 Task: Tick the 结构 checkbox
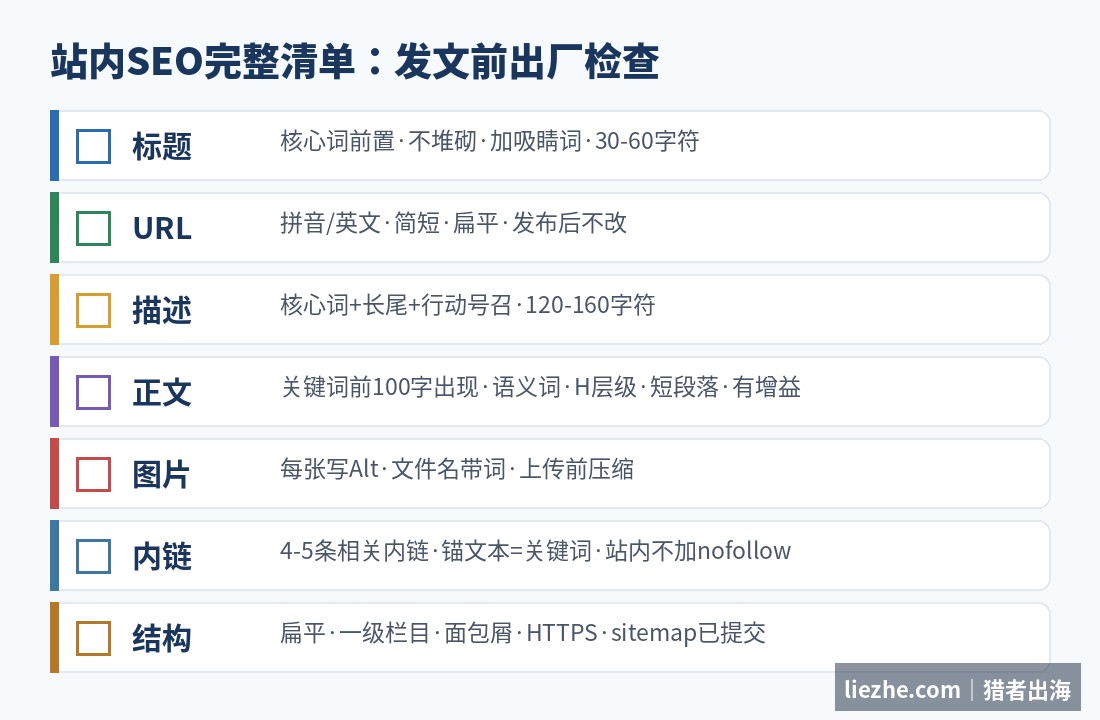point(93,639)
